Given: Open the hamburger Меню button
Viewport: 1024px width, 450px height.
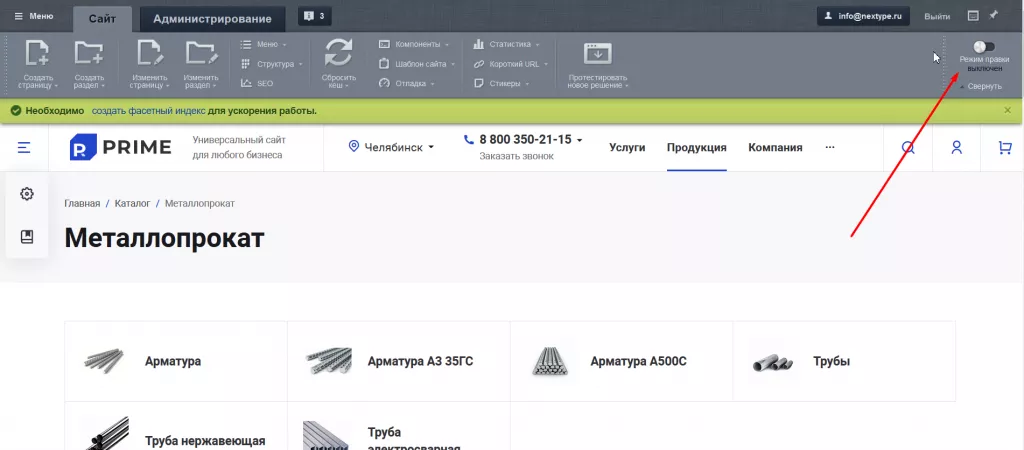Looking at the screenshot, I should click(x=34, y=16).
